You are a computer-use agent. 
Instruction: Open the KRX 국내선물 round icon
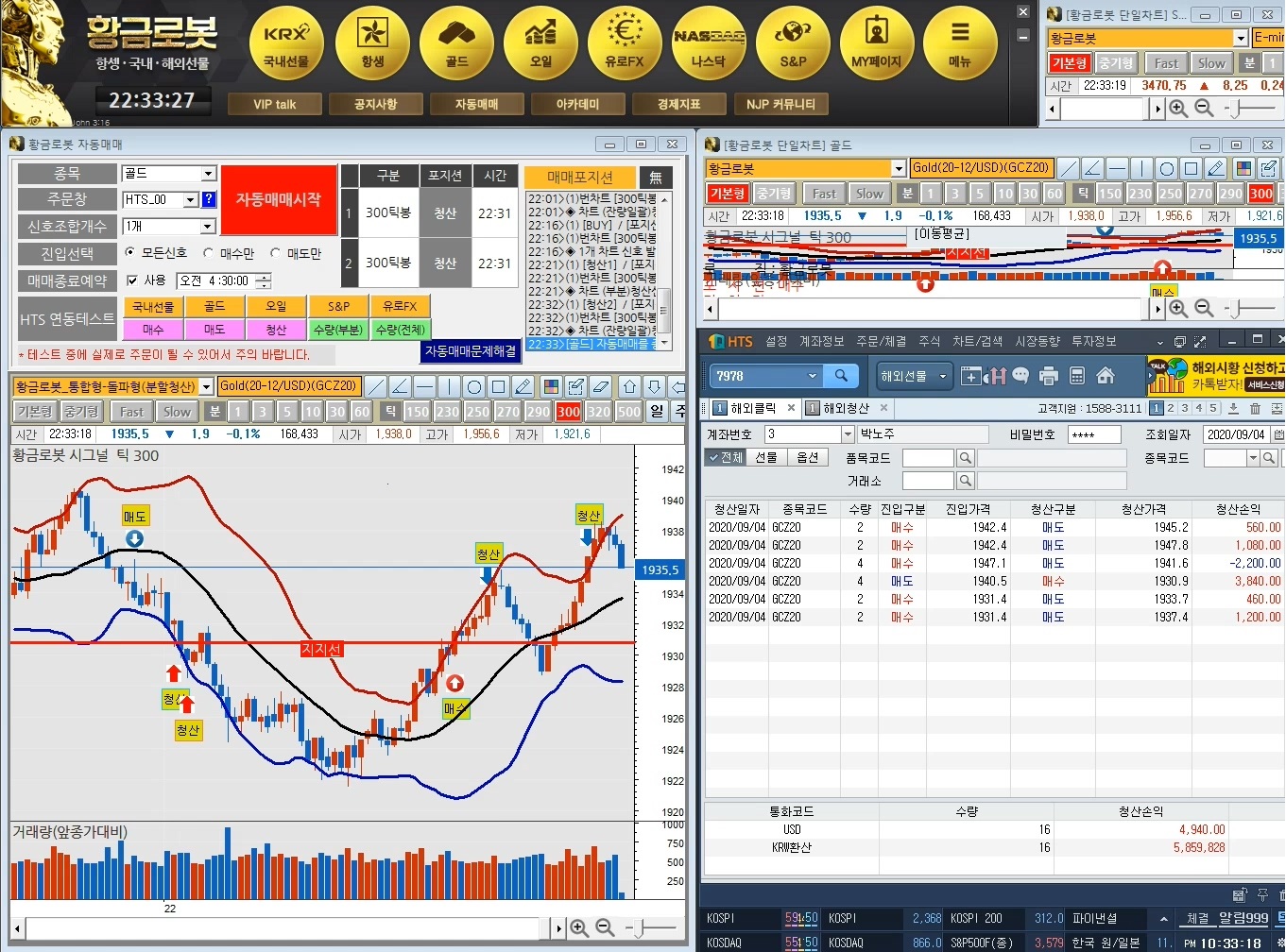point(286,44)
